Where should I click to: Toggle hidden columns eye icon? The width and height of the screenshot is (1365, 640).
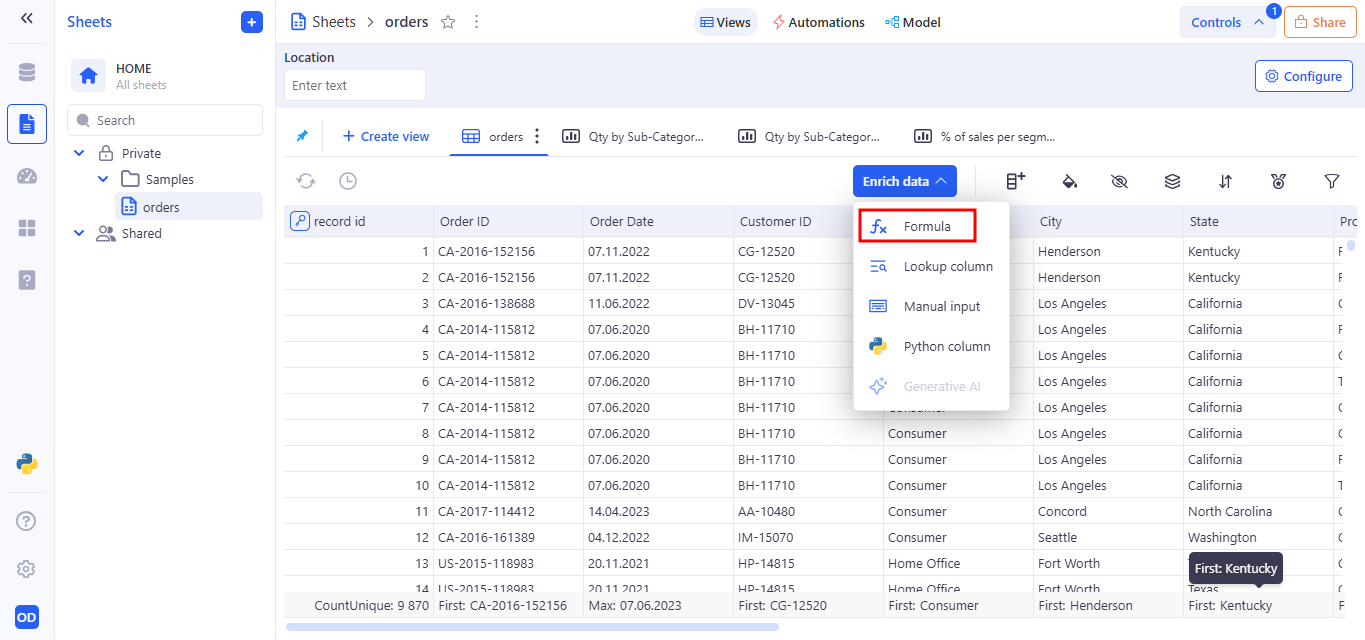(x=1119, y=181)
